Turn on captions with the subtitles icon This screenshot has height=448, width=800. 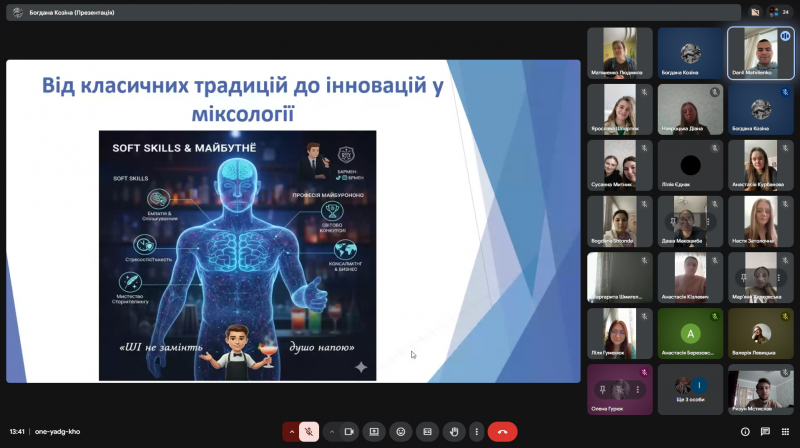point(427,431)
